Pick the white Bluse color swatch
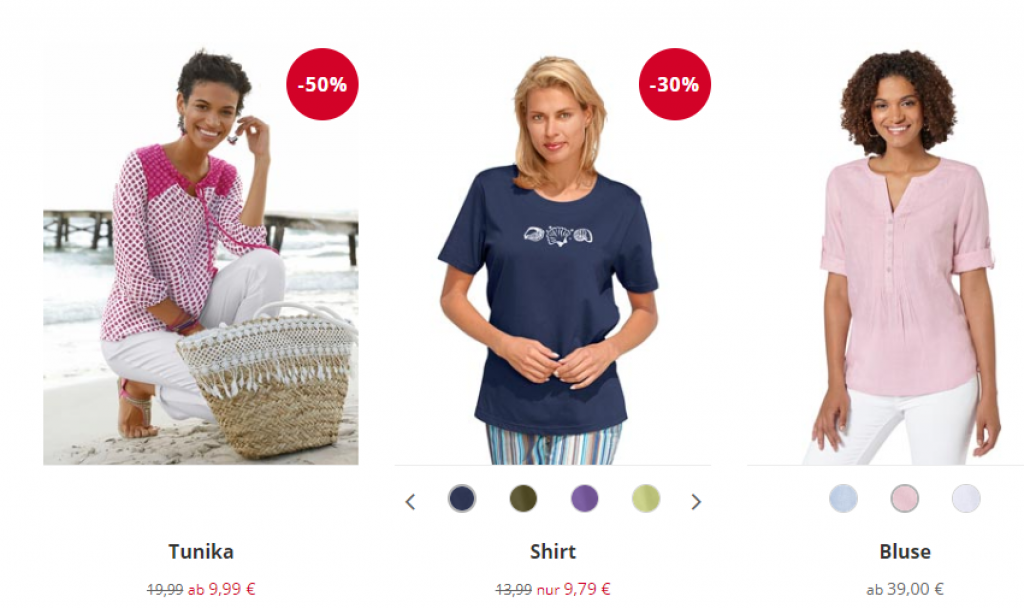The width and height of the screenshot is (1024, 608). [x=966, y=499]
